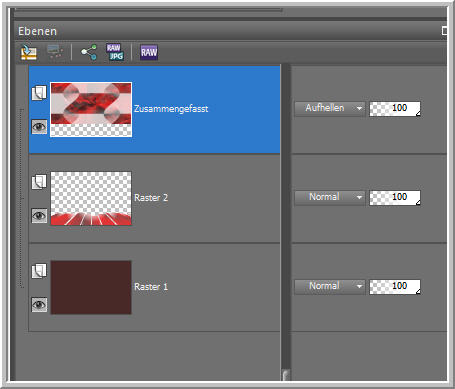Screen dimensions: 455x389
Task: Click the RAW JPG toolbar icon
Action: (x=115, y=52)
